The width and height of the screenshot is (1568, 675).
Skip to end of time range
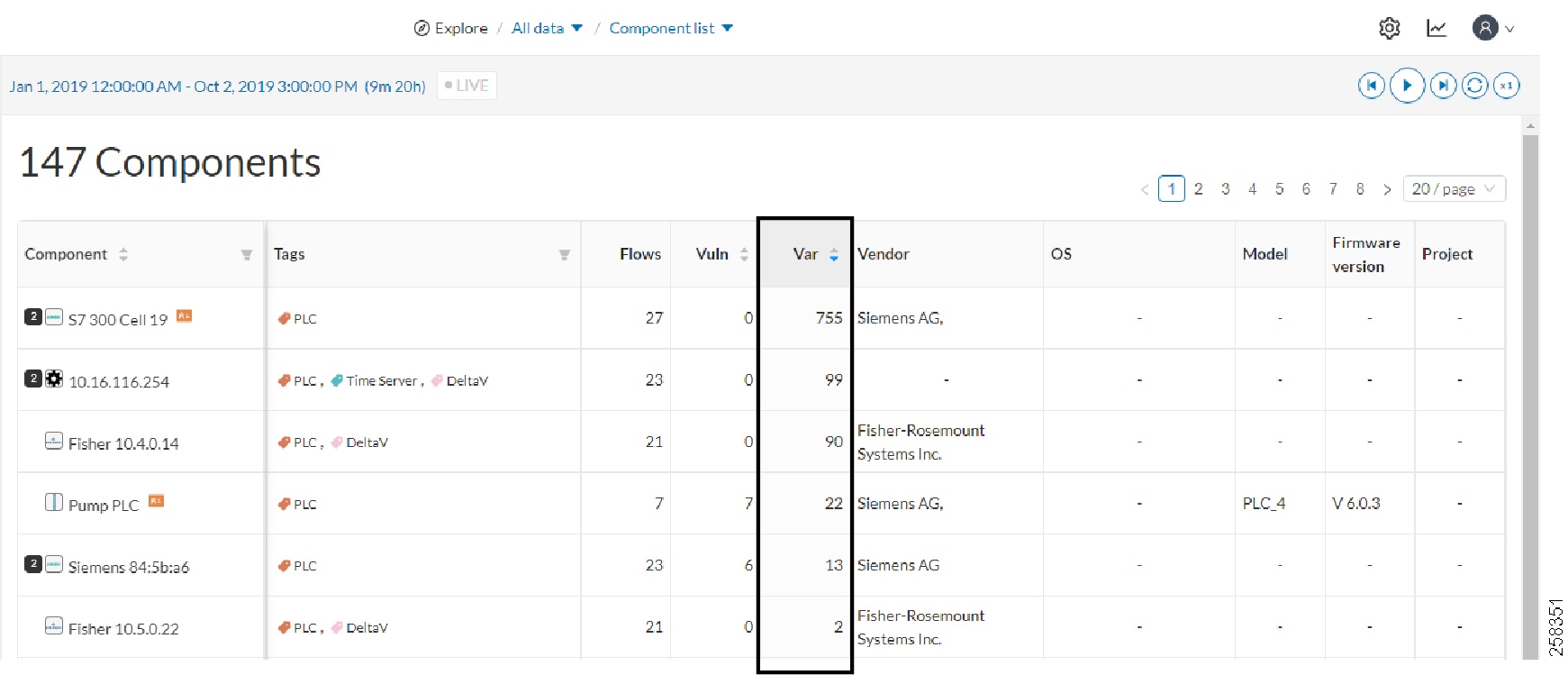tap(1443, 86)
